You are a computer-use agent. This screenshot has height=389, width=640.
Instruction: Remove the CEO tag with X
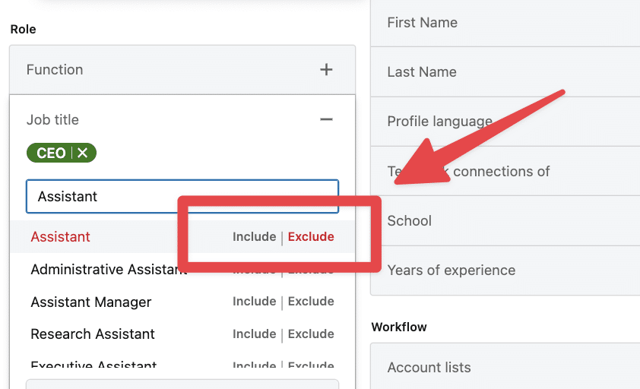pos(82,153)
